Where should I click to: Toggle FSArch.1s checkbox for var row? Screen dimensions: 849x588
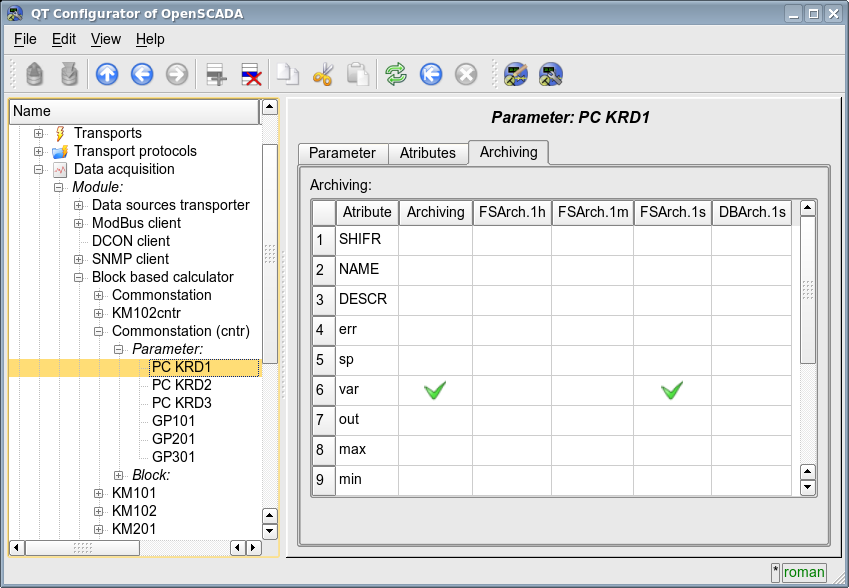coord(672,390)
